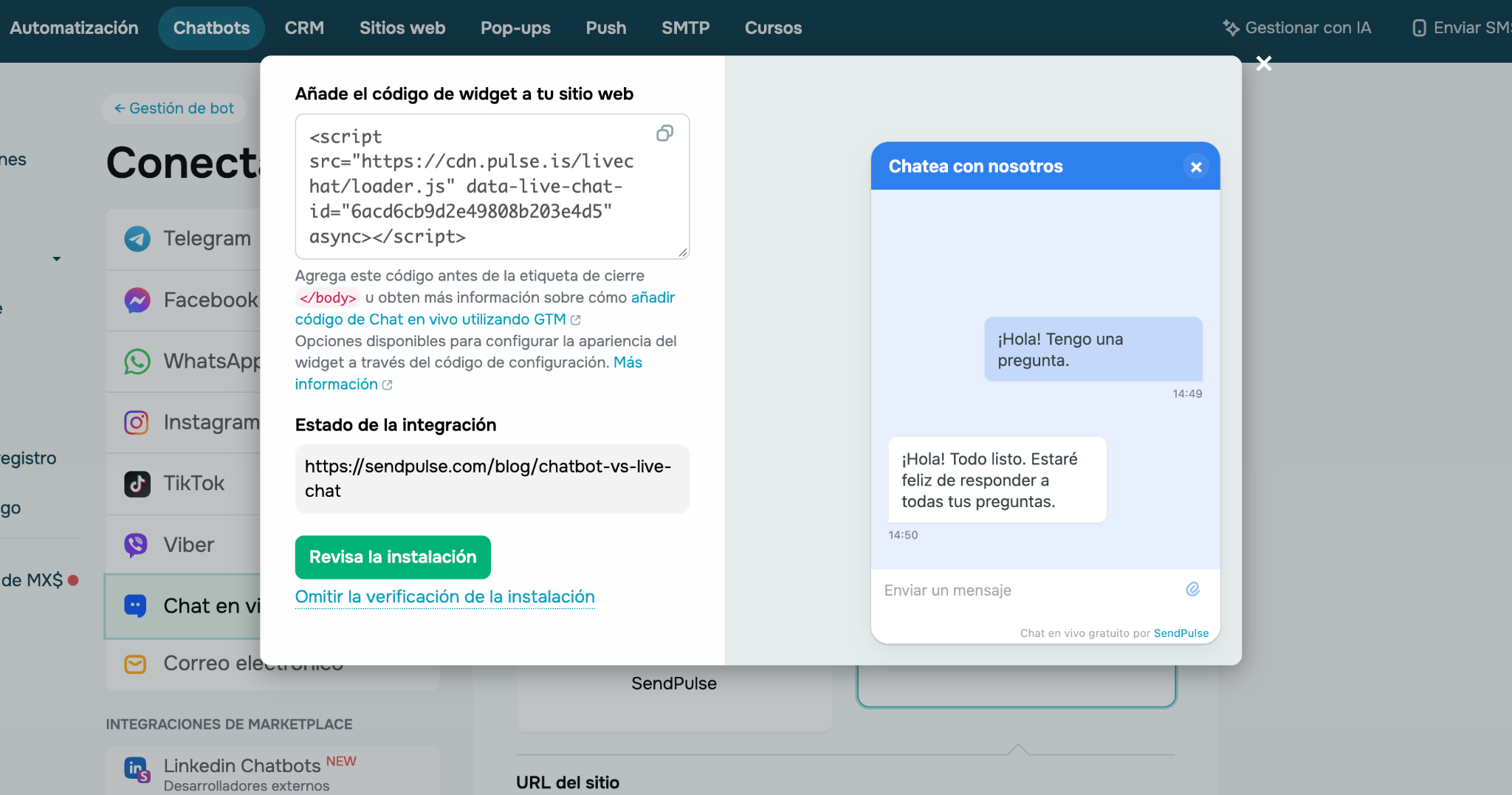Click Omitir la verificación de la instalación
Image resolution: width=1512 pixels, height=795 pixels.
445,596
